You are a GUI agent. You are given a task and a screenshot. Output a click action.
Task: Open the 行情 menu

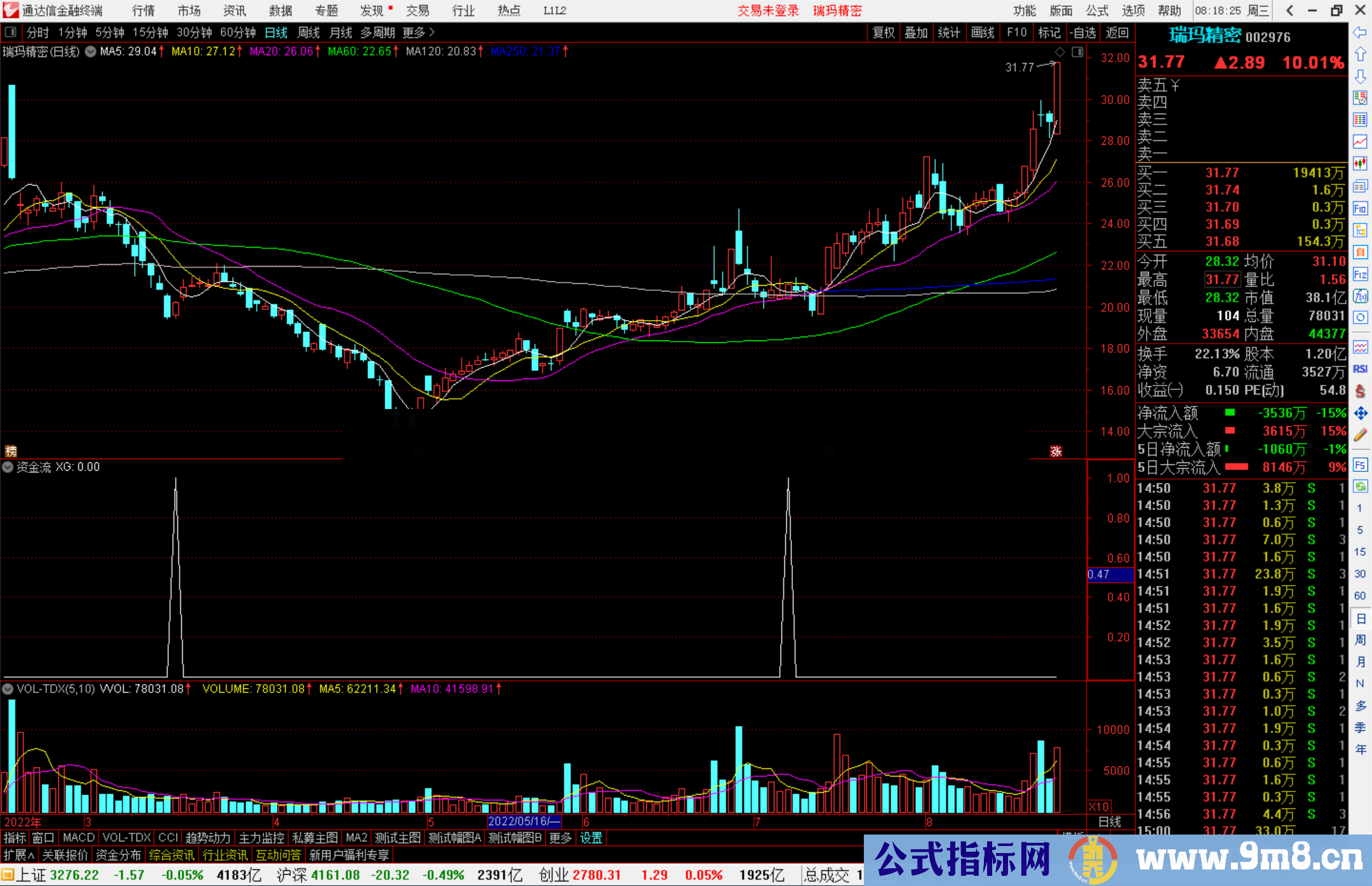(x=144, y=11)
